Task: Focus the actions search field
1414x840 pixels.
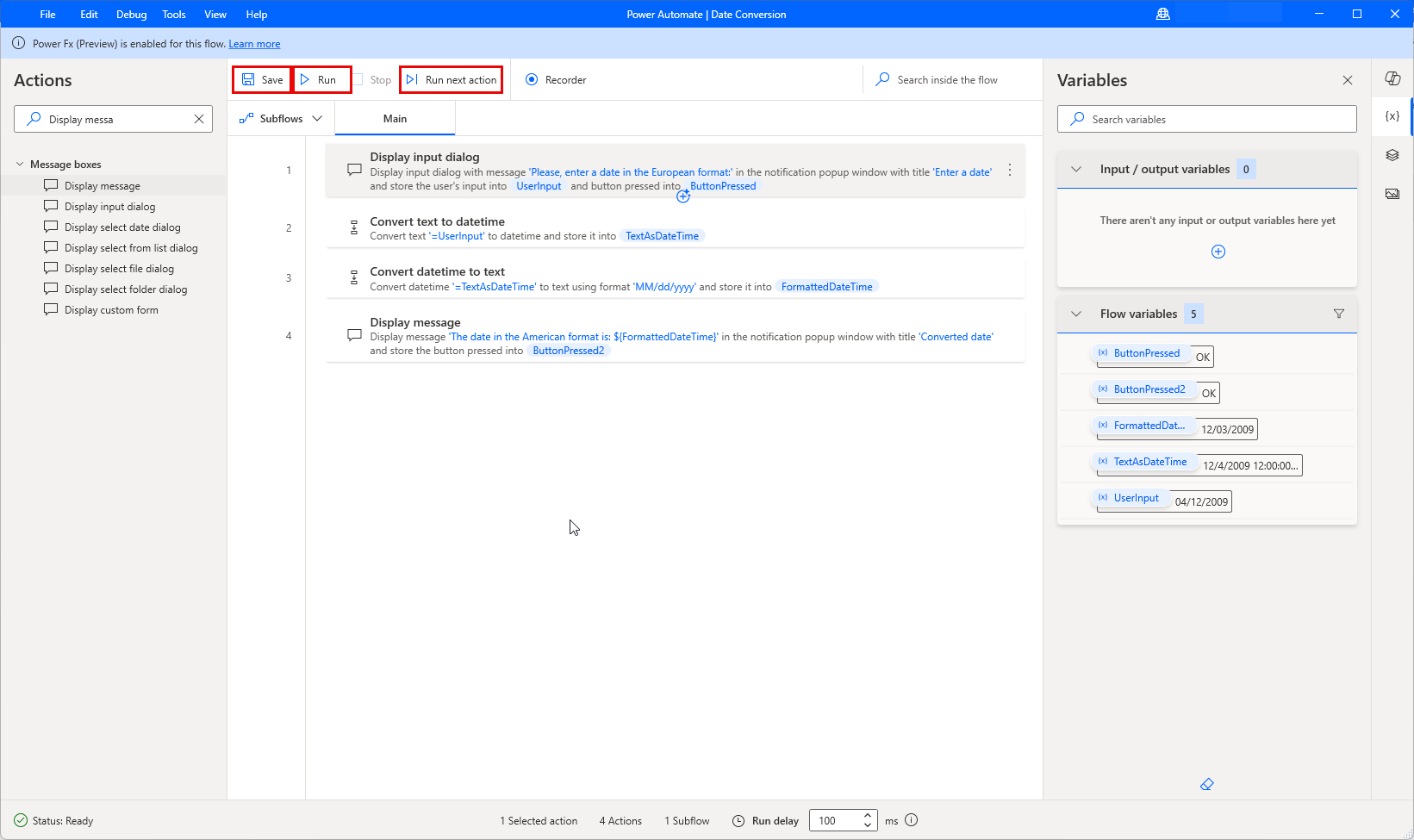Action: (x=113, y=119)
